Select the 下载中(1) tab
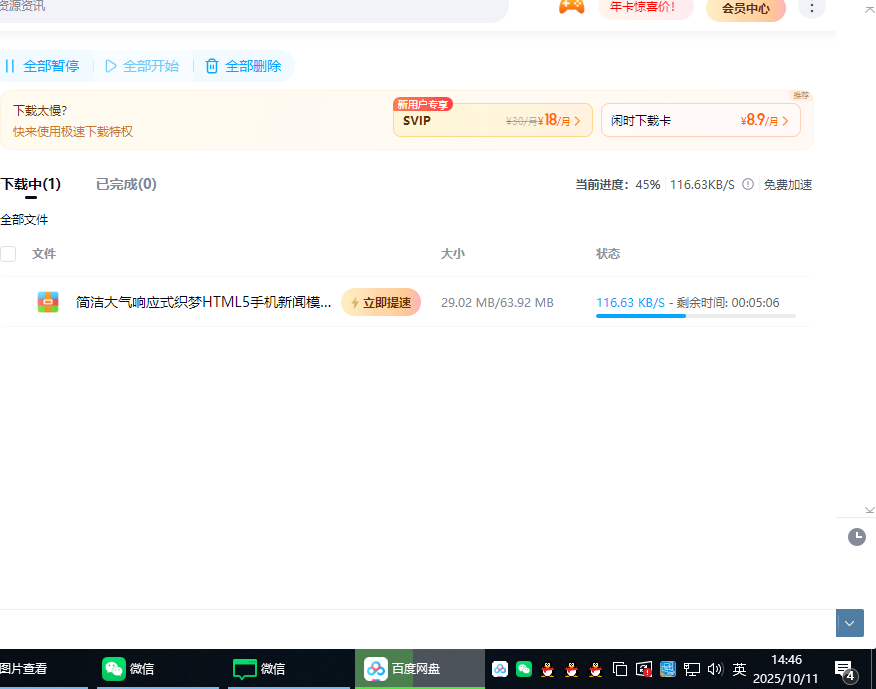Image resolution: width=876 pixels, height=689 pixels. 31,184
